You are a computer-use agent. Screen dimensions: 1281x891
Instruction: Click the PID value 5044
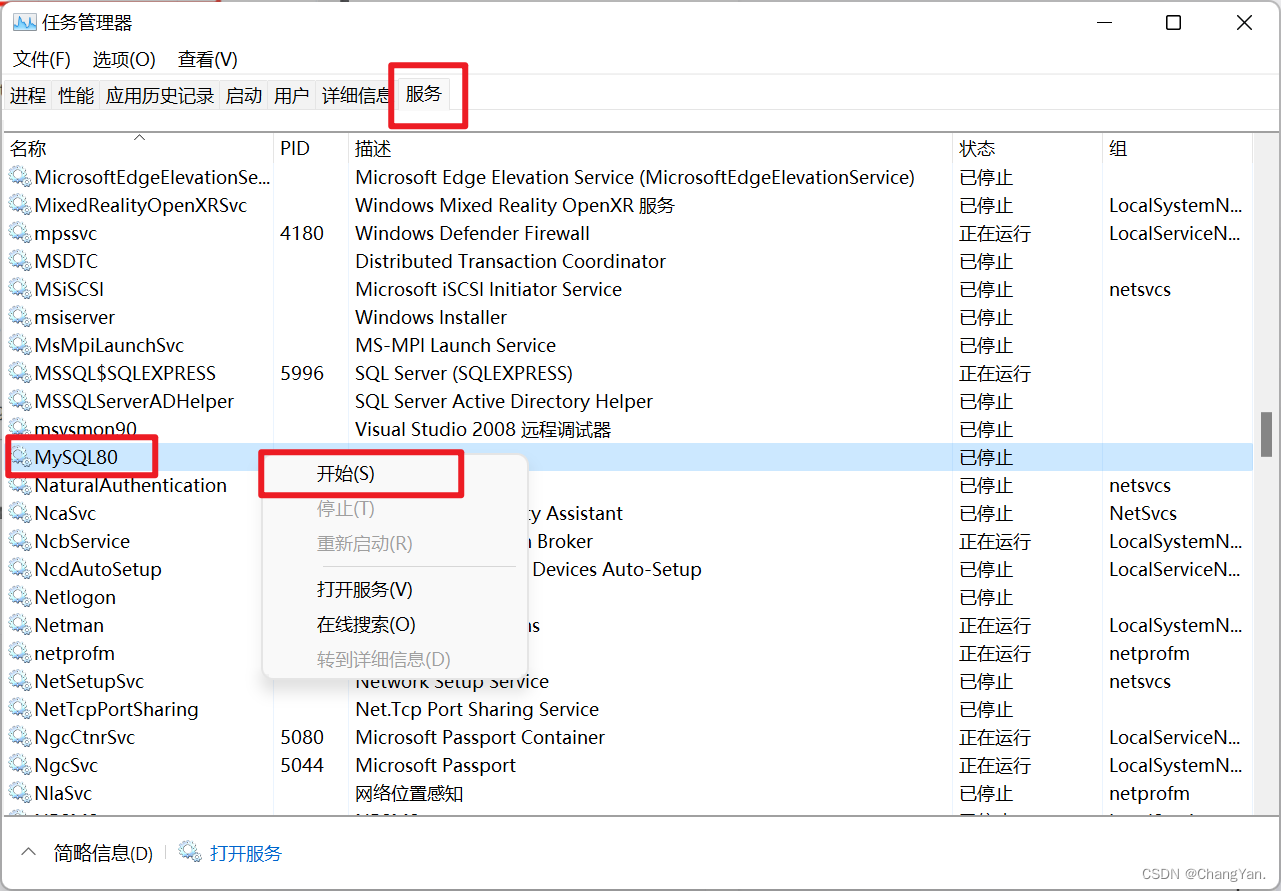pos(302,766)
